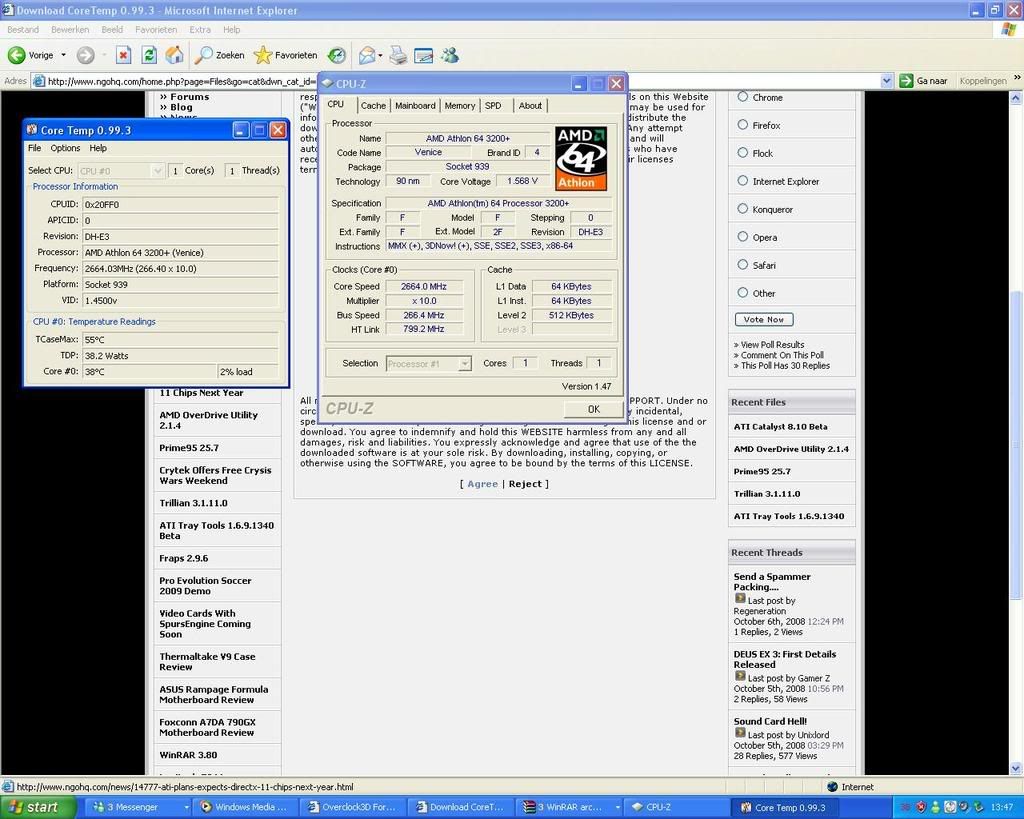Switch to the Memory tab in CPU-Z
This screenshot has height=819, width=1024.
pos(460,106)
